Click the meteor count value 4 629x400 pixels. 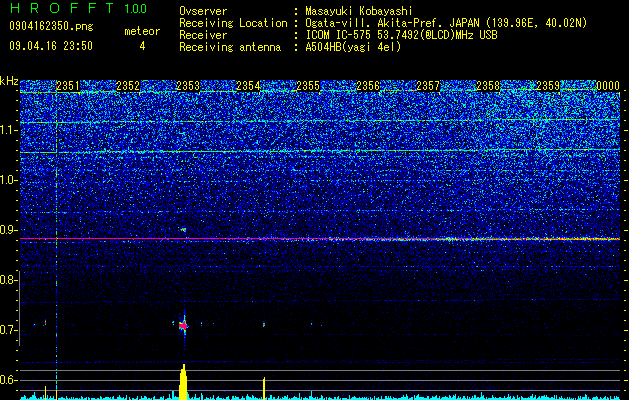click(142, 46)
